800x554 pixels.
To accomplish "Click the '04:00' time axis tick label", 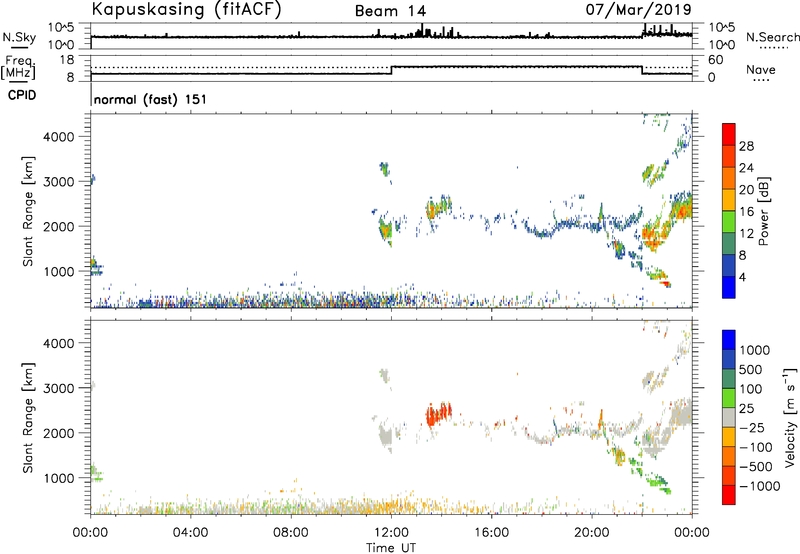I will pos(190,533).
